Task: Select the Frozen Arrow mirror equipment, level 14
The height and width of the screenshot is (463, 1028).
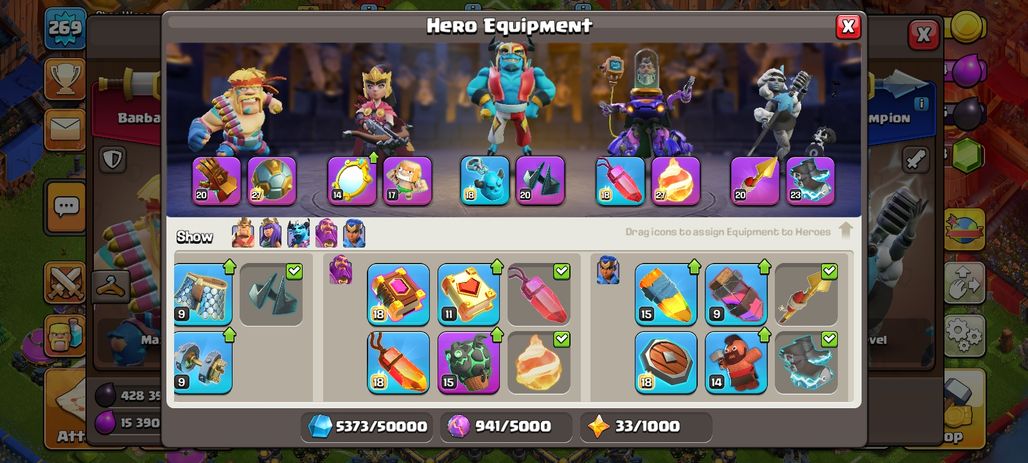Action: click(351, 180)
